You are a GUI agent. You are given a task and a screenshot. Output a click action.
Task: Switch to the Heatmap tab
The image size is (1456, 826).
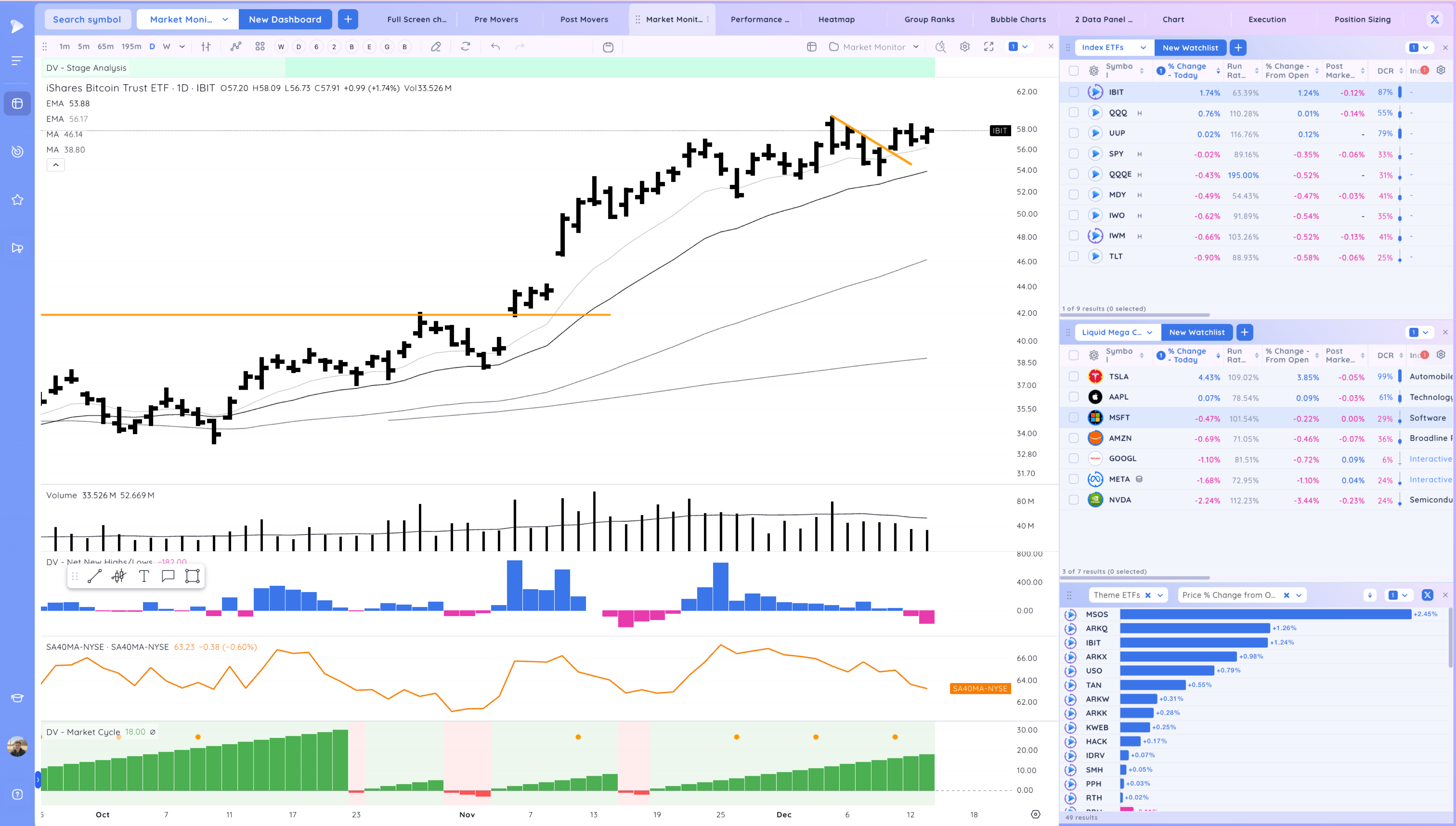836,19
